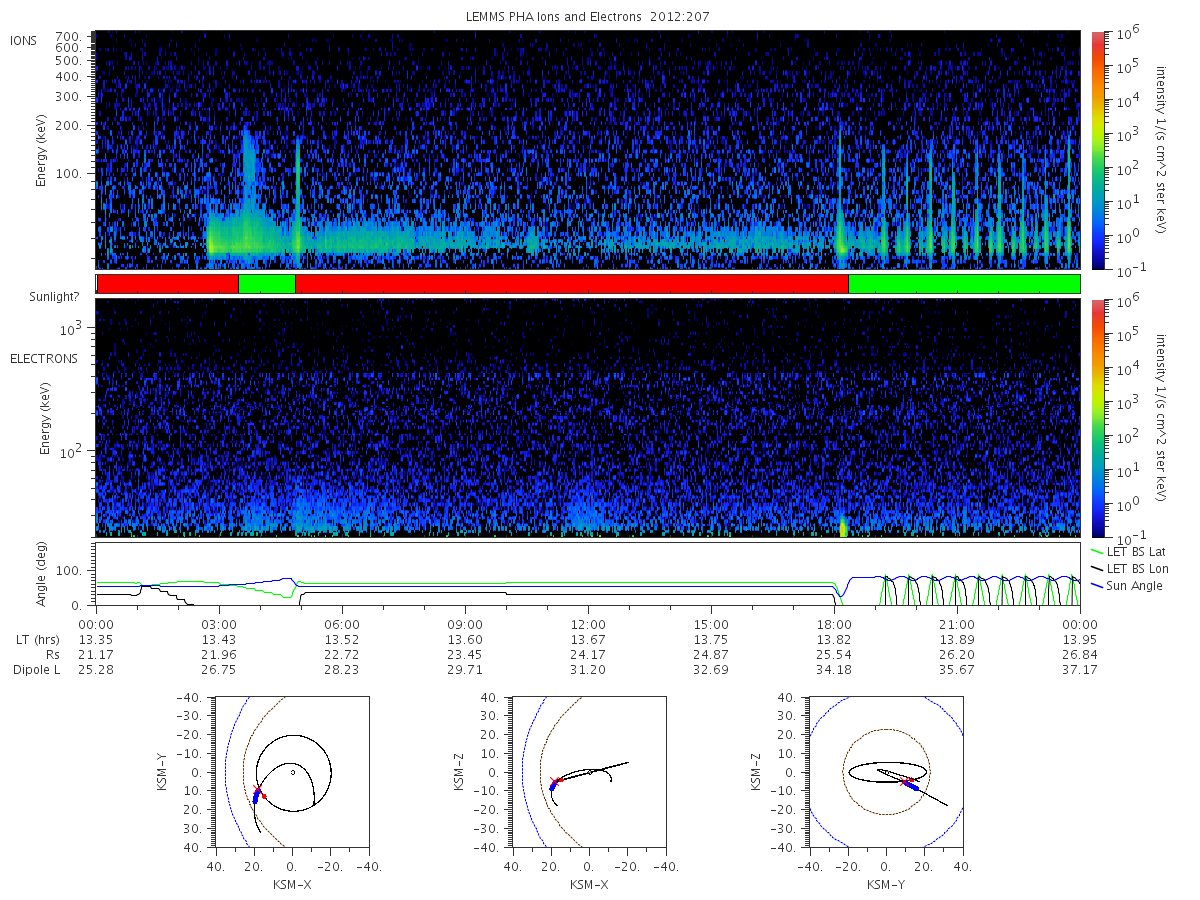This screenshot has width=1200, height=900.
Task: Click the Dipole L row label
Action: tap(36, 669)
